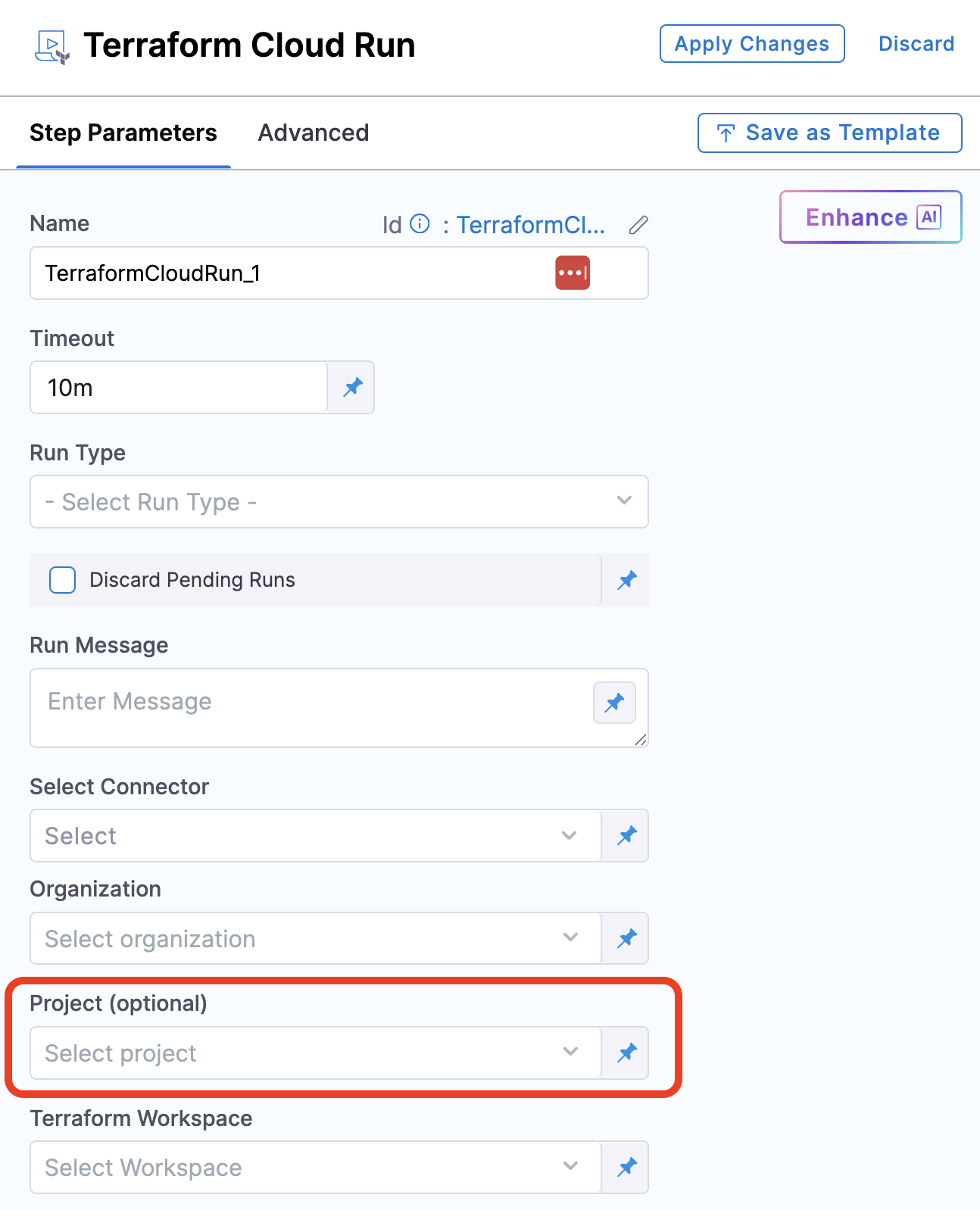Image resolution: width=980 pixels, height=1210 pixels.
Task: Switch to the Advanced tab
Action: 314,133
